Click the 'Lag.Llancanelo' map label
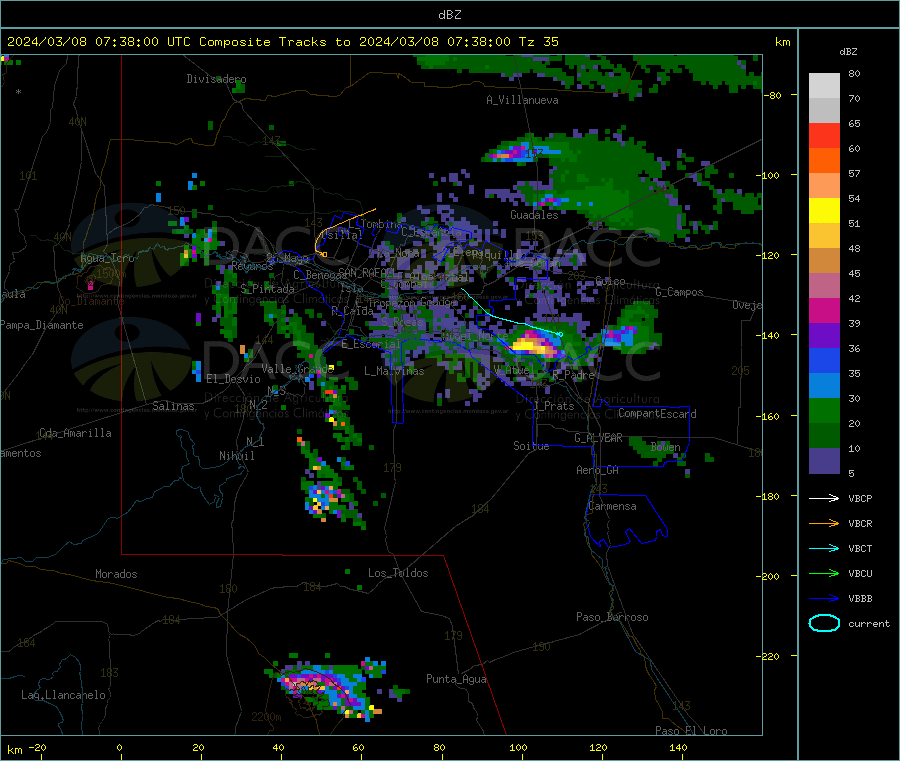The image size is (900, 761). click(63, 695)
